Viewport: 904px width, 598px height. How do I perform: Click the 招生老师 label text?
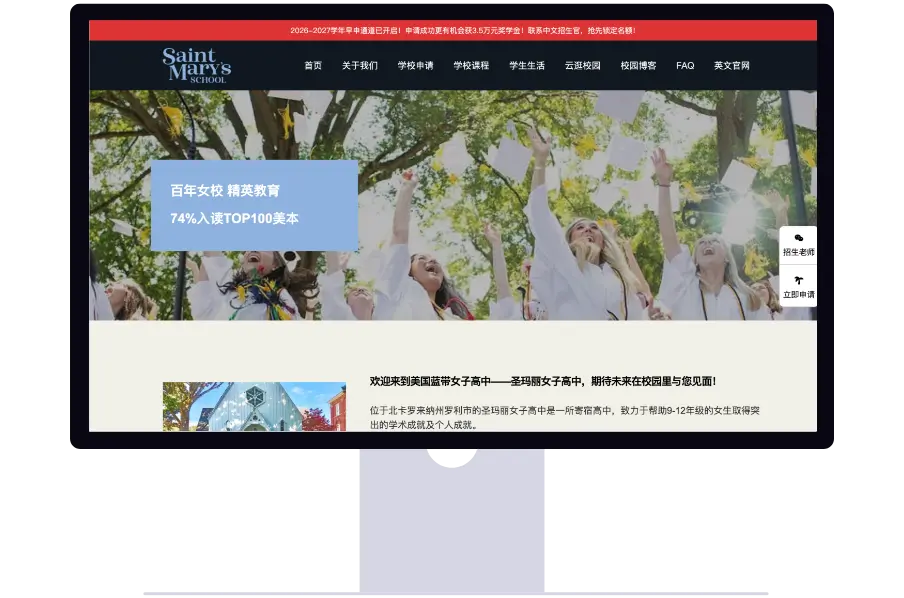tap(798, 252)
